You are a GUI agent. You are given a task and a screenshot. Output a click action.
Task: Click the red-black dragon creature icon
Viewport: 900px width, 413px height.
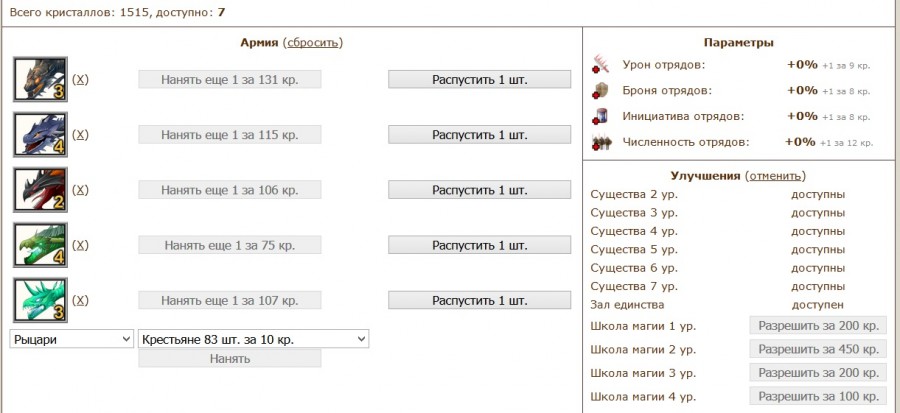[40, 190]
